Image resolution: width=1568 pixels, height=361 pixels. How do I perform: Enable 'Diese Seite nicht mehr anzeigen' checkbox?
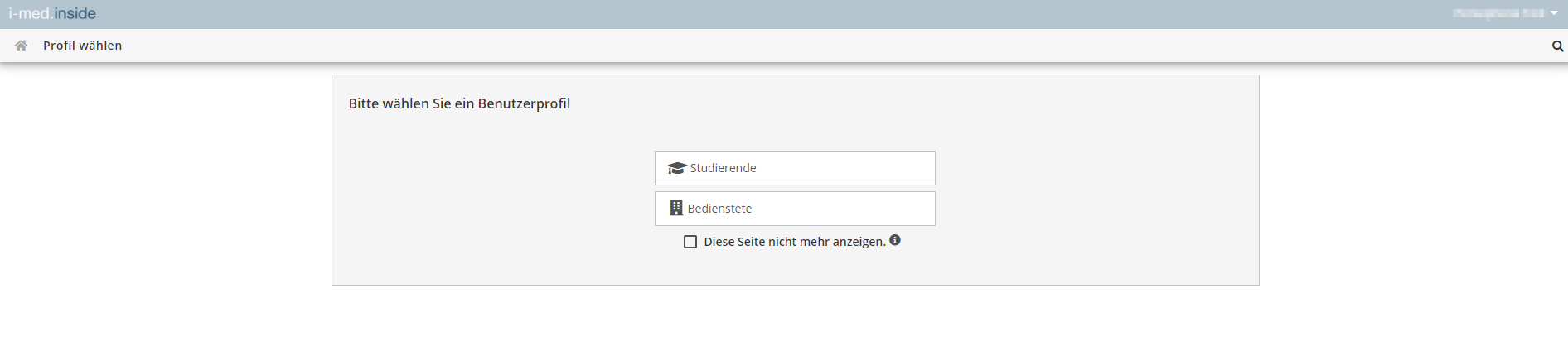tap(690, 242)
